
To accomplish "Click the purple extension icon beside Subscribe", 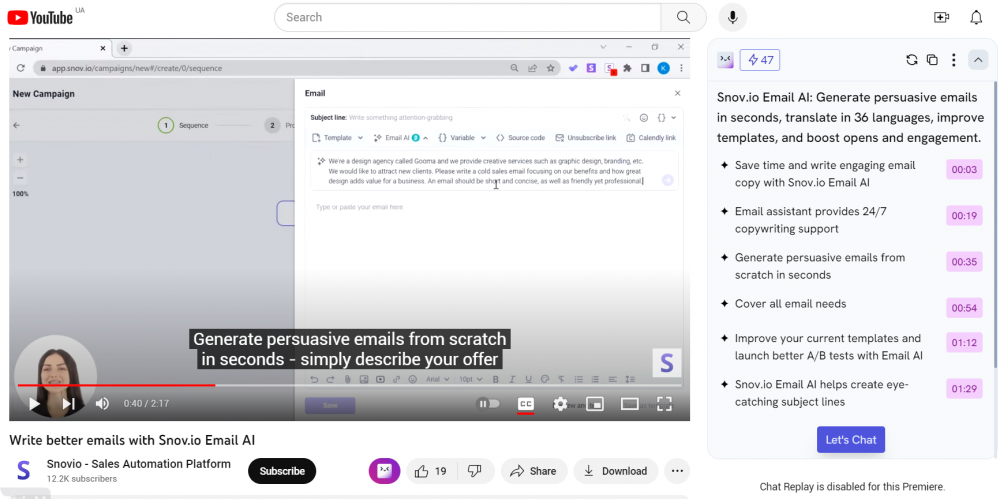I will click(x=385, y=471).
